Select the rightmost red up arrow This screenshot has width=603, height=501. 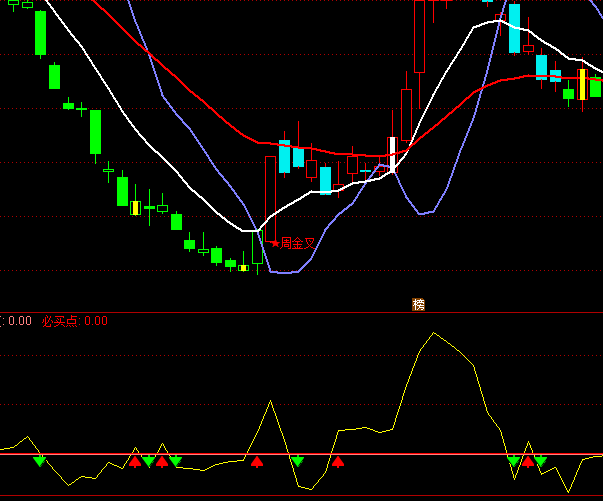pos(528,461)
